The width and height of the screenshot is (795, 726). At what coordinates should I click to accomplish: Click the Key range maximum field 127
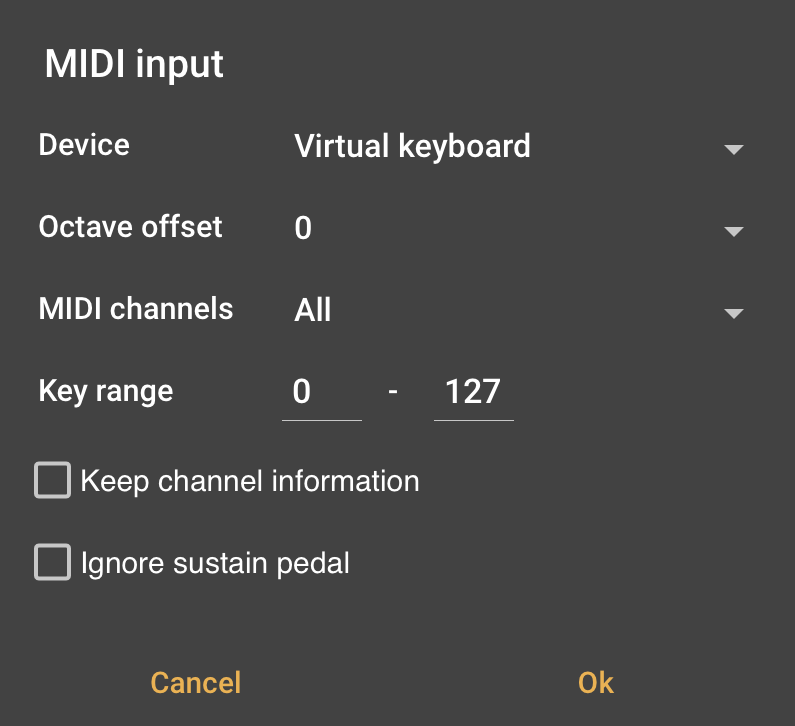(x=473, y=392)
